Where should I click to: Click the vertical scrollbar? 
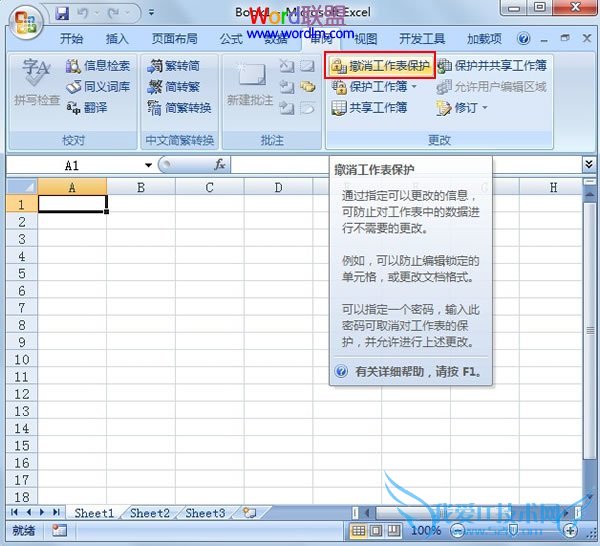pos(590,329)
